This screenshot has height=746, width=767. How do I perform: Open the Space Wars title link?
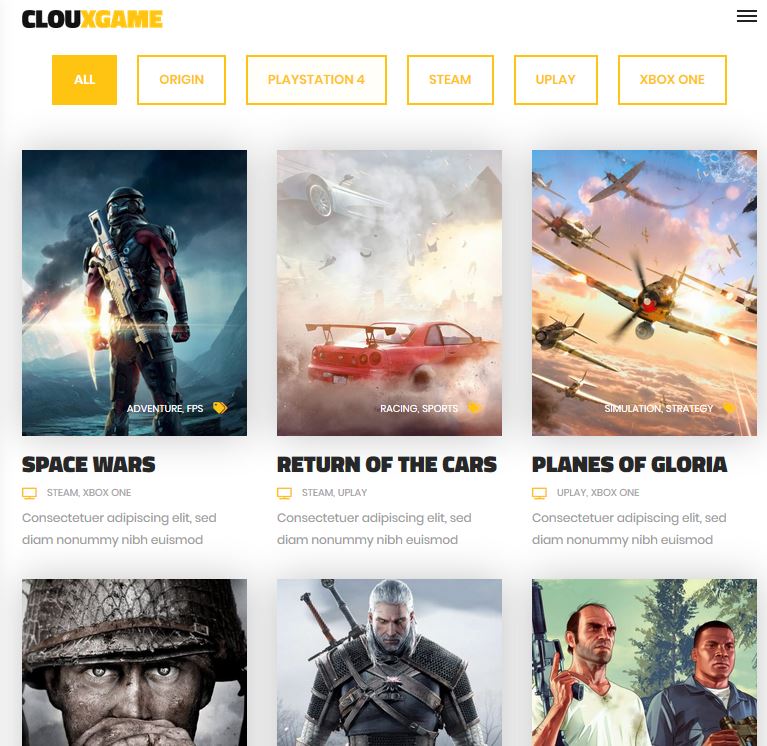[x=89, y=465]
